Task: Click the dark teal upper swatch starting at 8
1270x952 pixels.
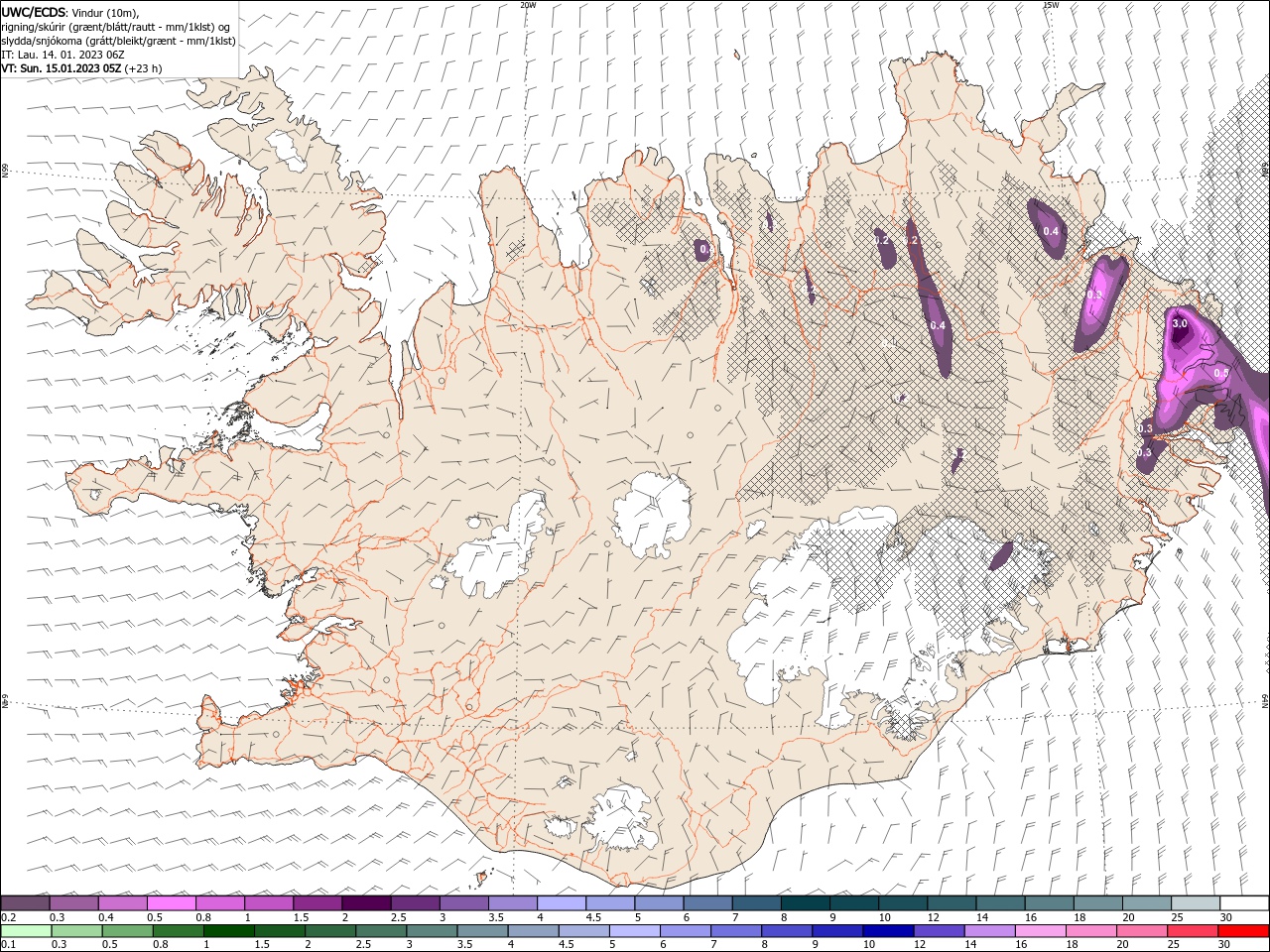Action: click(805, 903)
